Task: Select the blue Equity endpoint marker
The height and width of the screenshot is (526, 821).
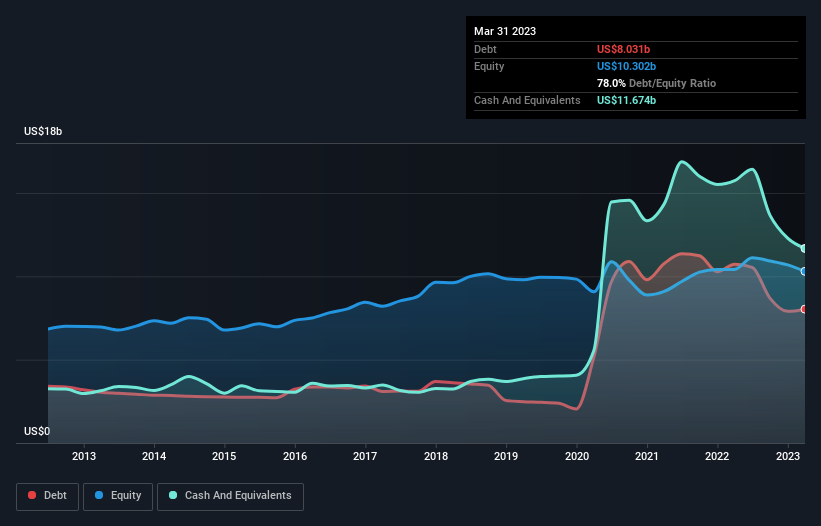Action: click(804, 271)
